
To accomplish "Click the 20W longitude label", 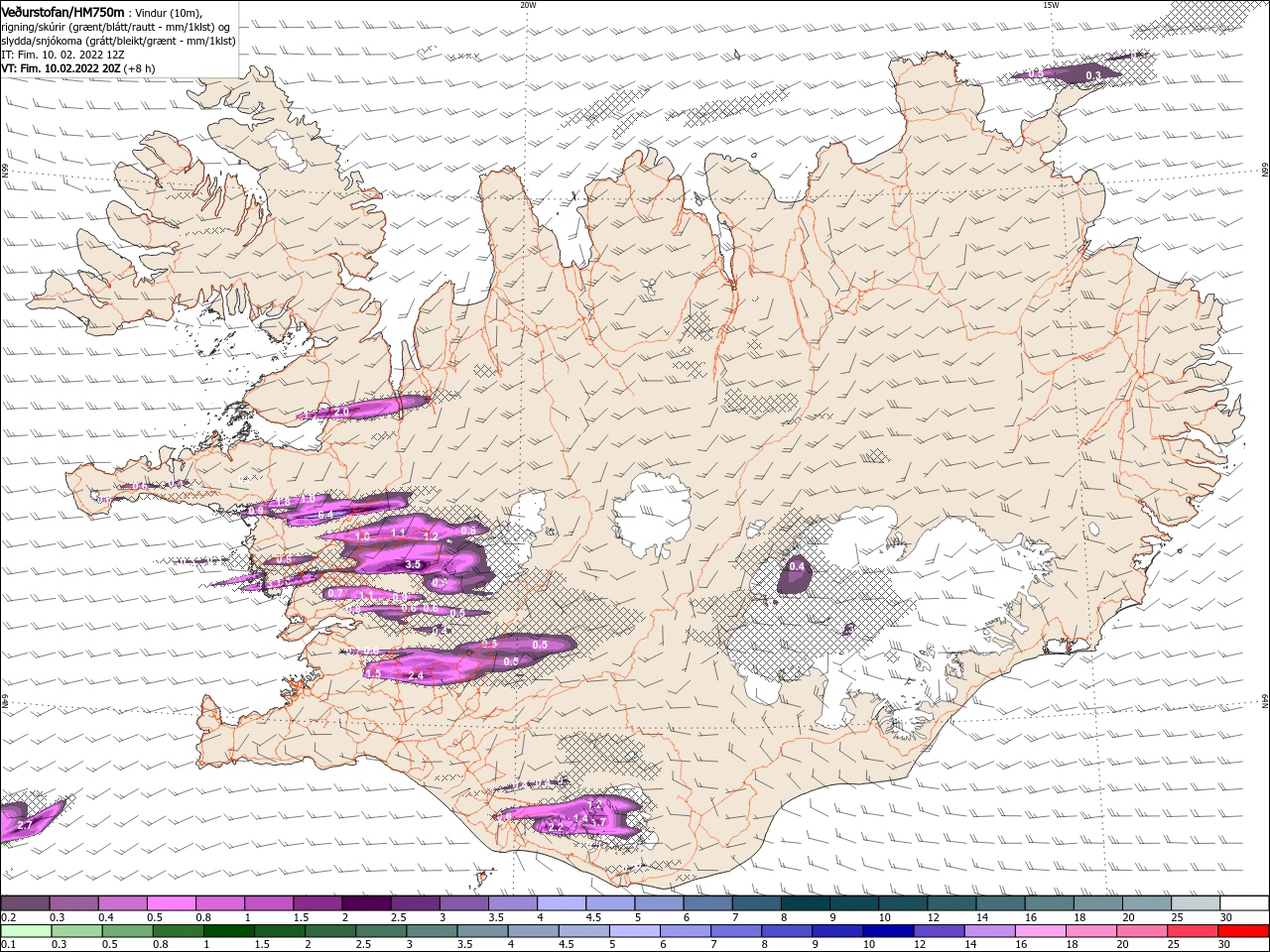I will 528,5.
